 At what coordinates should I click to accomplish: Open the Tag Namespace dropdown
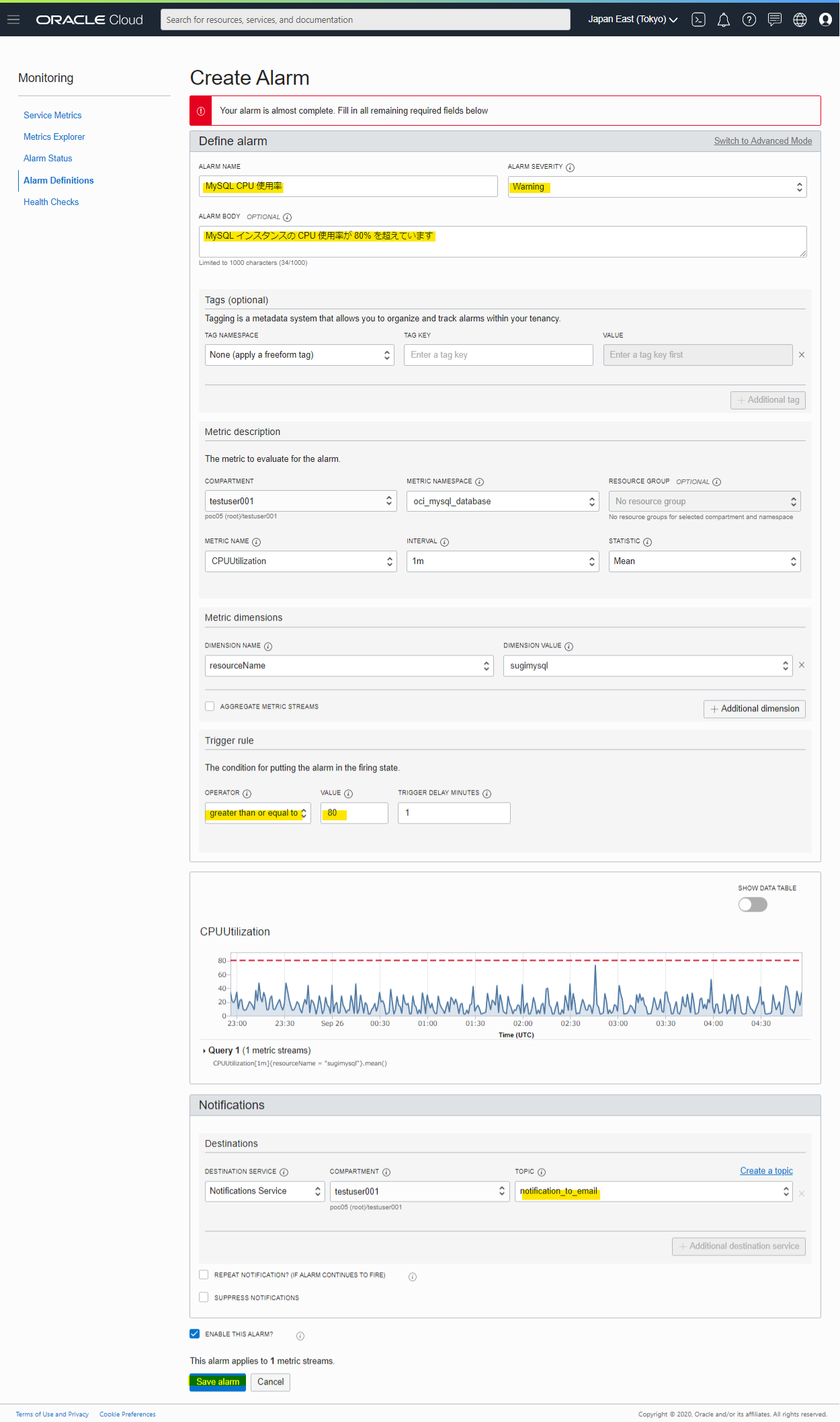[300, 355]
